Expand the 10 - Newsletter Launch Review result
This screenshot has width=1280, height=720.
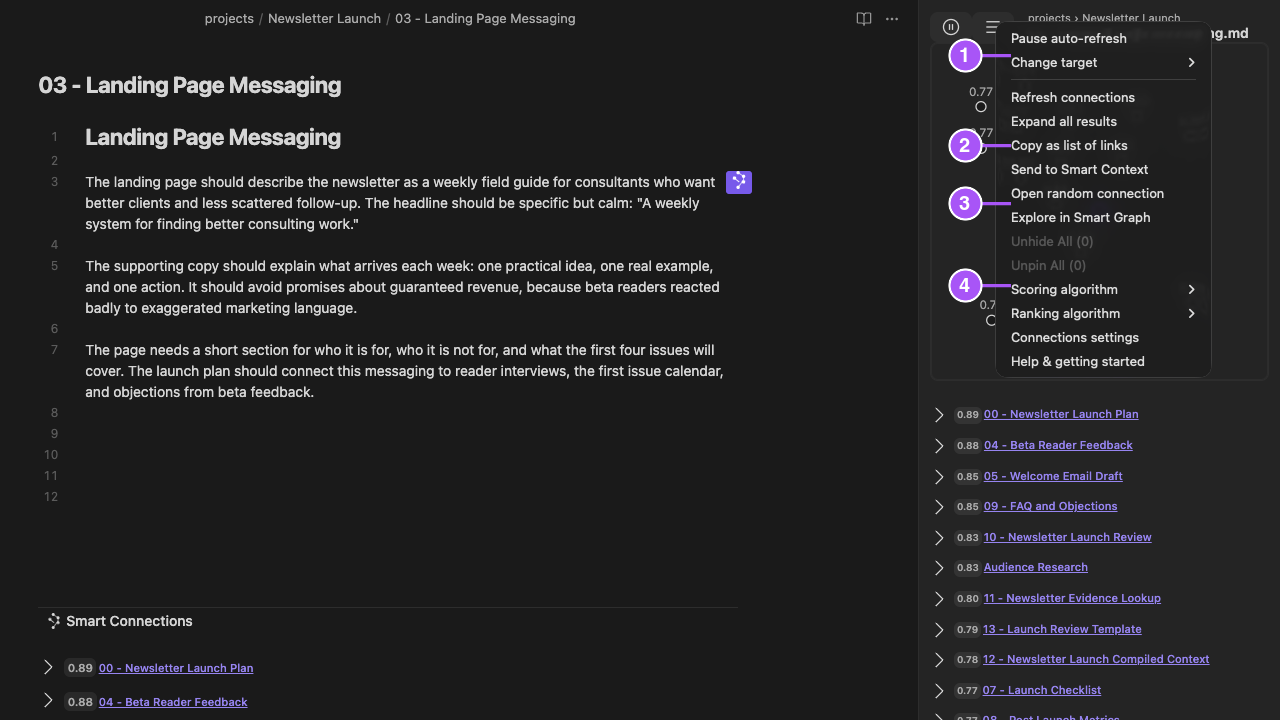pos(939,537)
